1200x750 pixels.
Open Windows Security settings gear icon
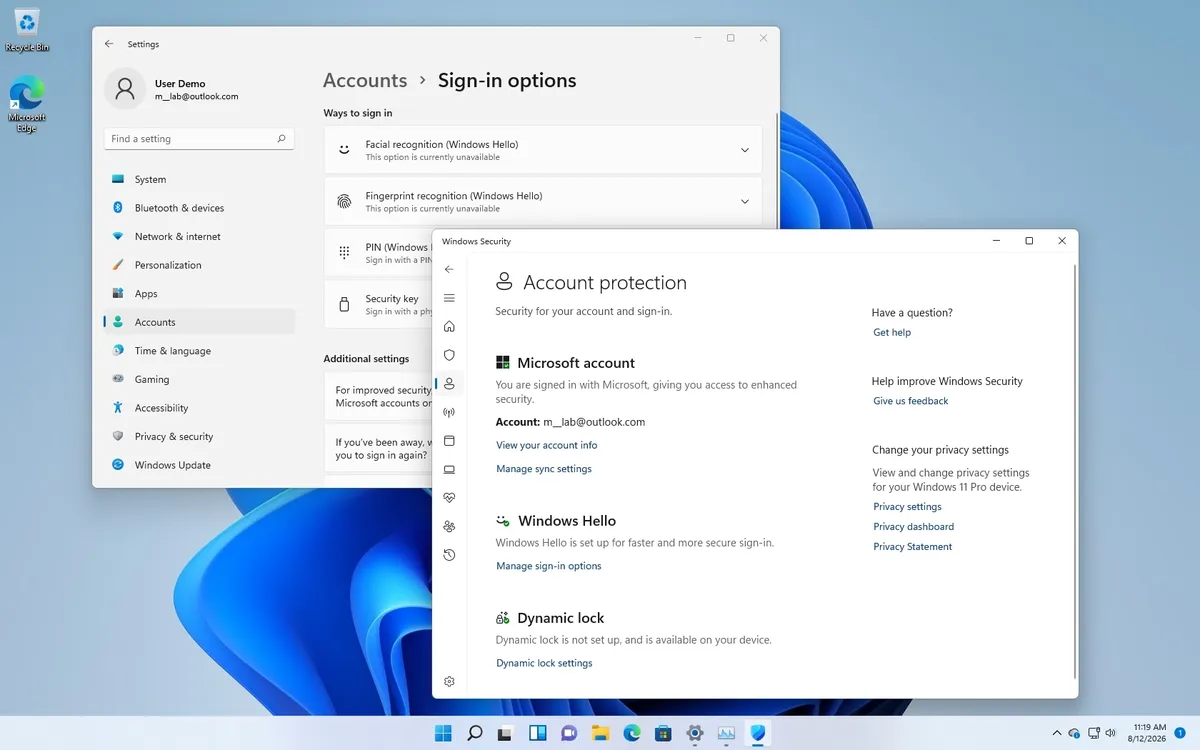(449, 681)
